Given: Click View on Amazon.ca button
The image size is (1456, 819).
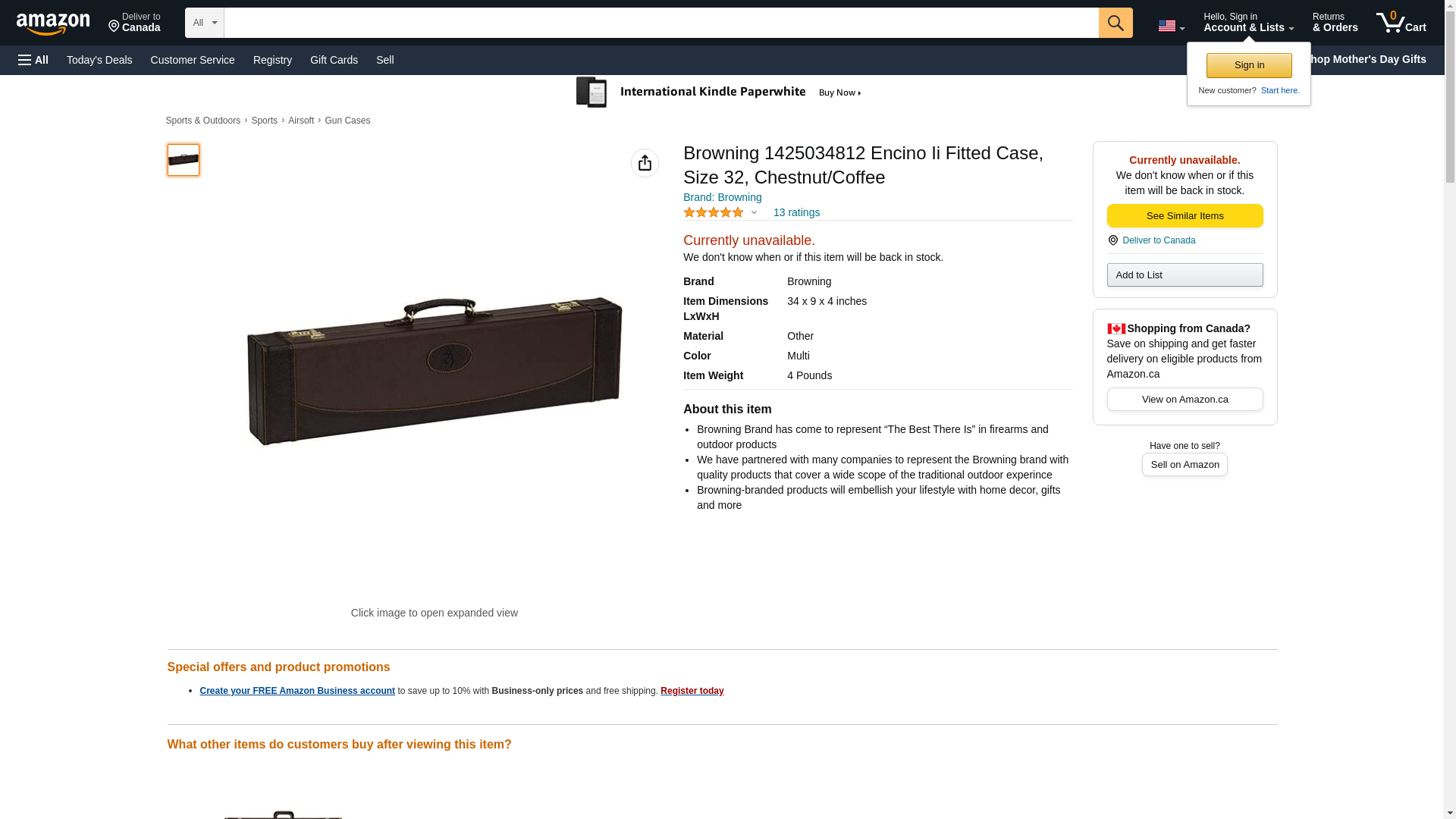Looking at the screenshot, I should 1185,400.
